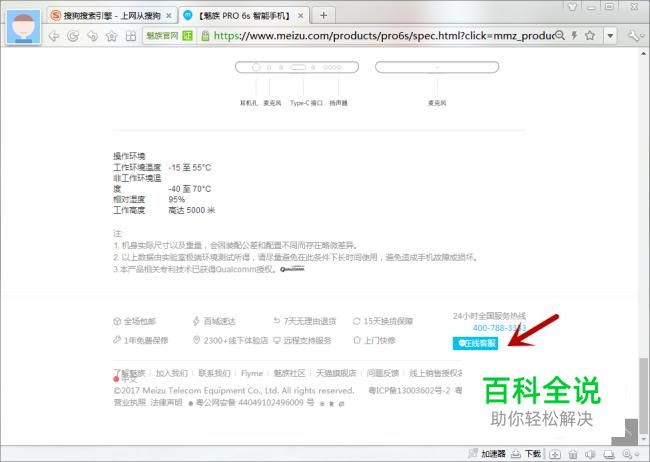
Task: Click the 高达 5000 米 value
Action: pyautogui.click(x=192, y=210)
